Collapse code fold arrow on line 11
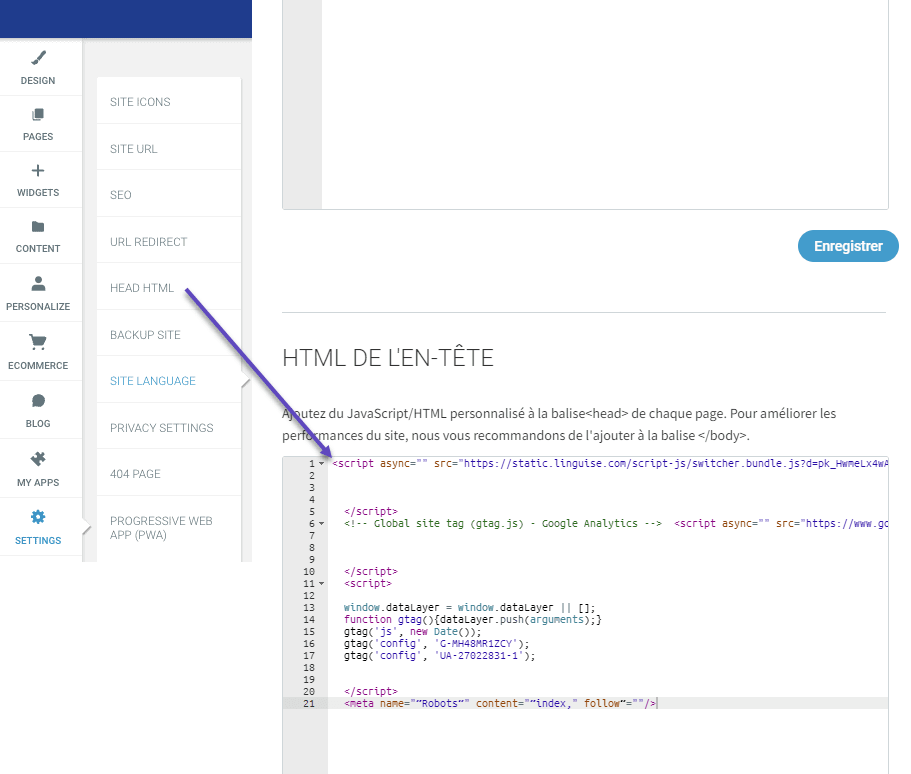The height and width of the screenshot is (774, 911). [321, 583]
